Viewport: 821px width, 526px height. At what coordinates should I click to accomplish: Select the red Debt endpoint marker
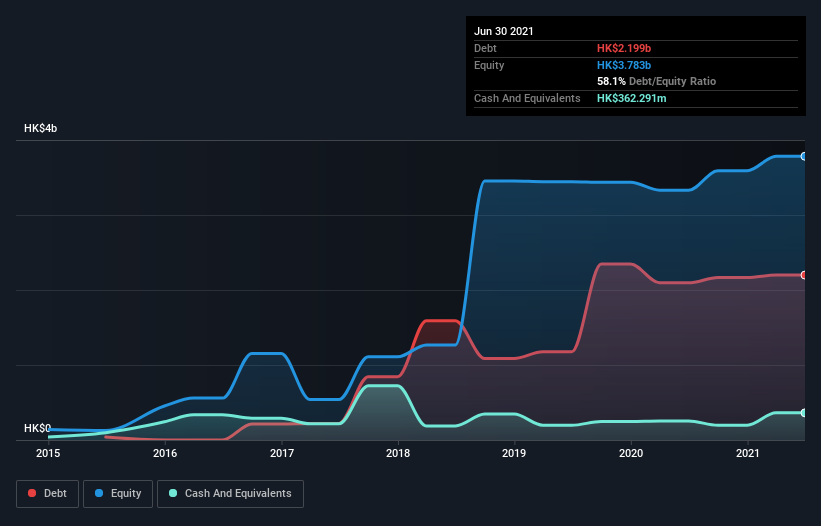click(804, 275)
